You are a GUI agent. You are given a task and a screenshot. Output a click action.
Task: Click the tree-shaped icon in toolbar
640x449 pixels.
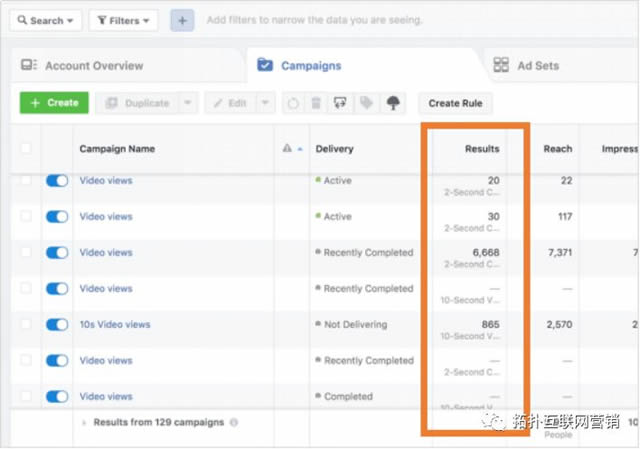[x=393, y=103]
